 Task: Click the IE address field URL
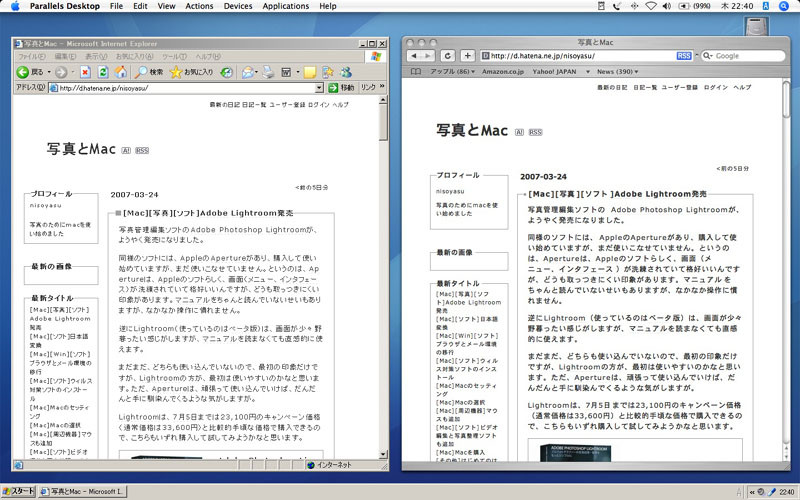(x=186, y=88)
